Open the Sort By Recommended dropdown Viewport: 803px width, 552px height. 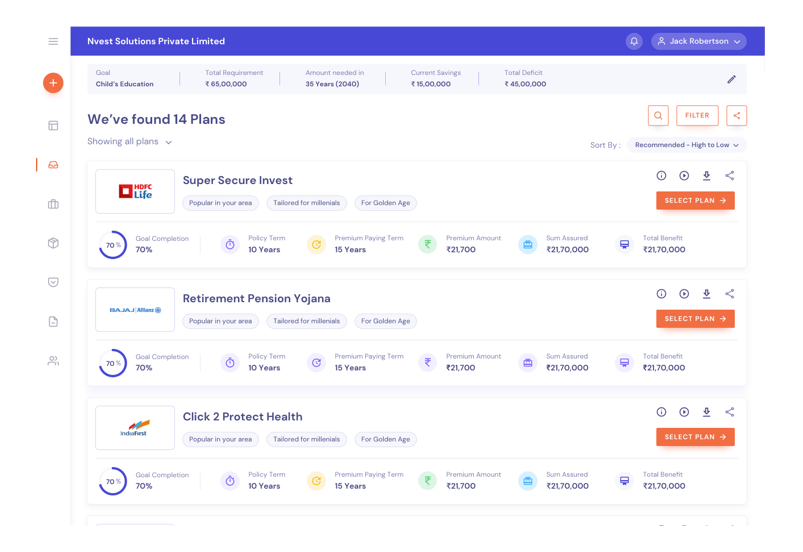tap(686, 145)
